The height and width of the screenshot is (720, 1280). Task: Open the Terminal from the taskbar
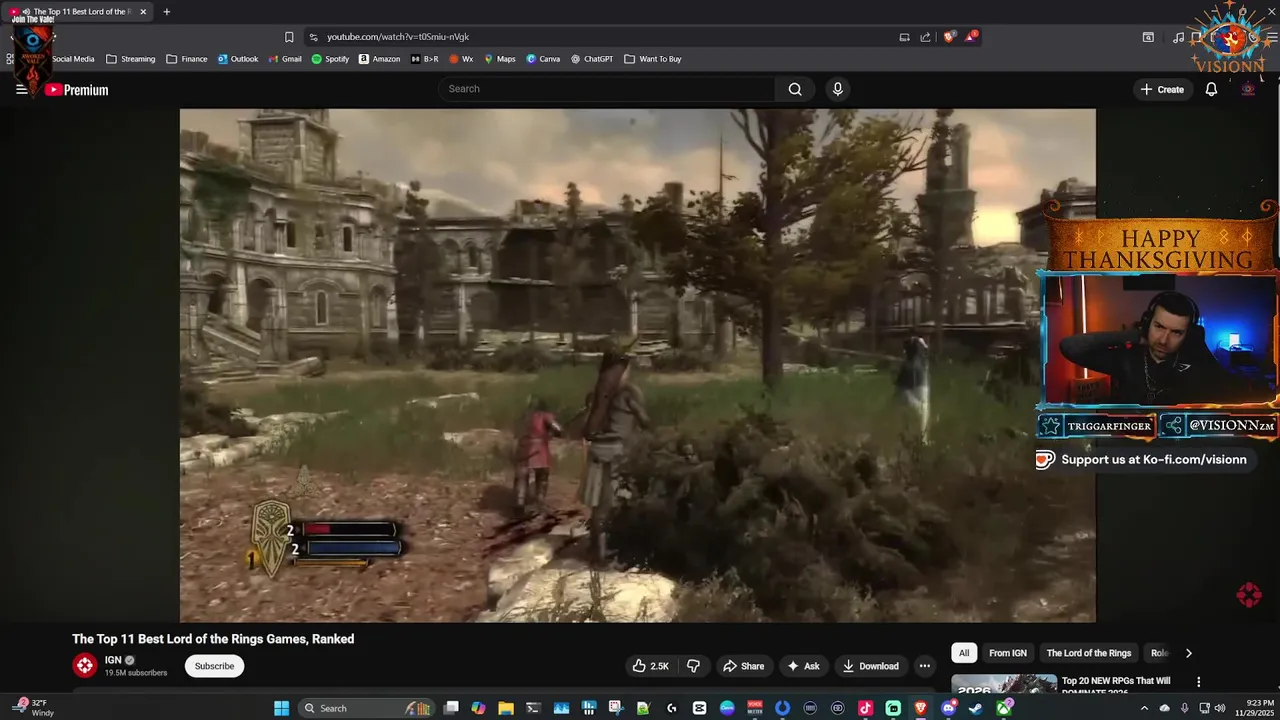[x=533, y=708]
